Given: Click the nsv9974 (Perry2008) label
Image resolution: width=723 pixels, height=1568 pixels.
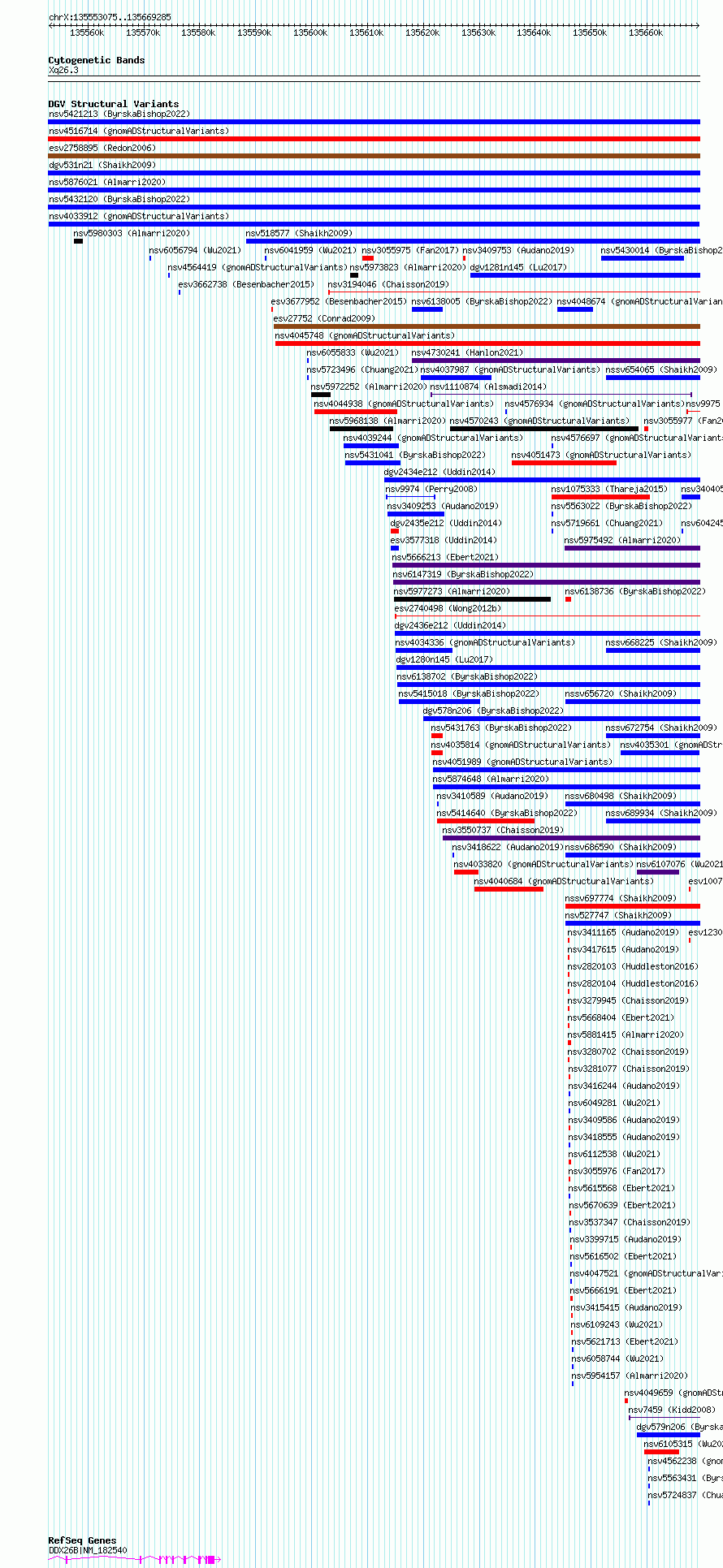Looking at the screenshot, I should pyautogui.click(x=431, y=490).
